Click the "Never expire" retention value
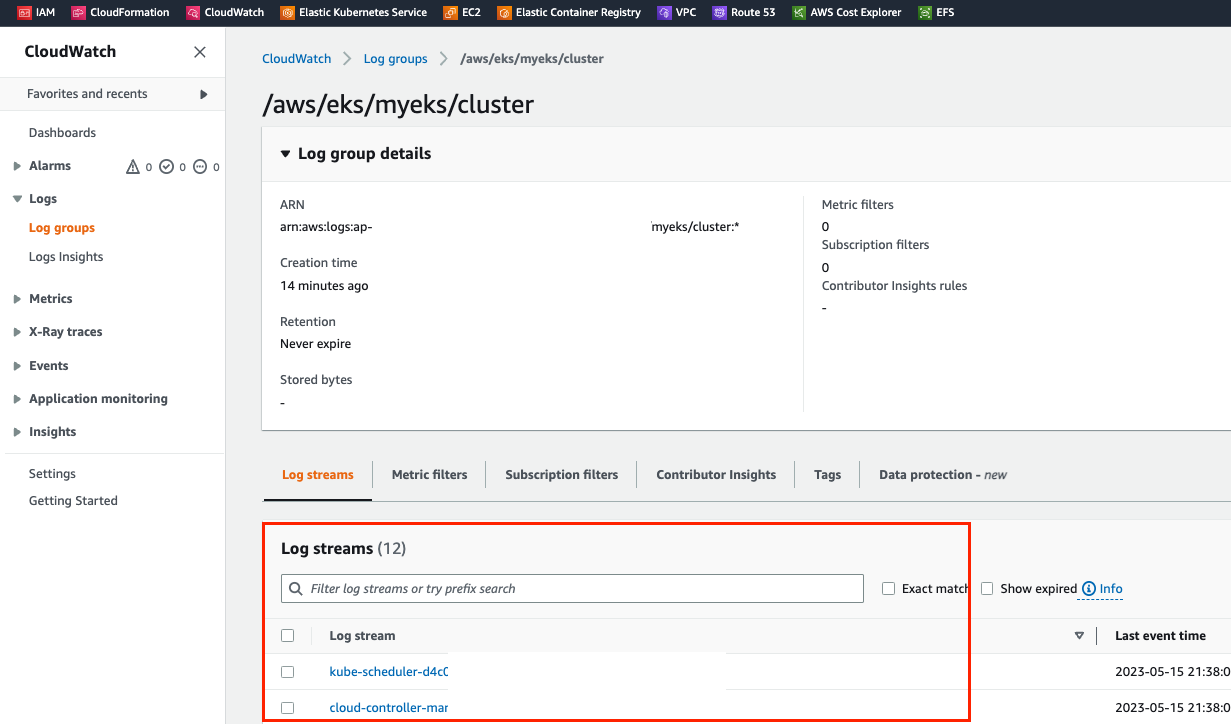The image size is (1231, 724). click(x=315, y=344)
